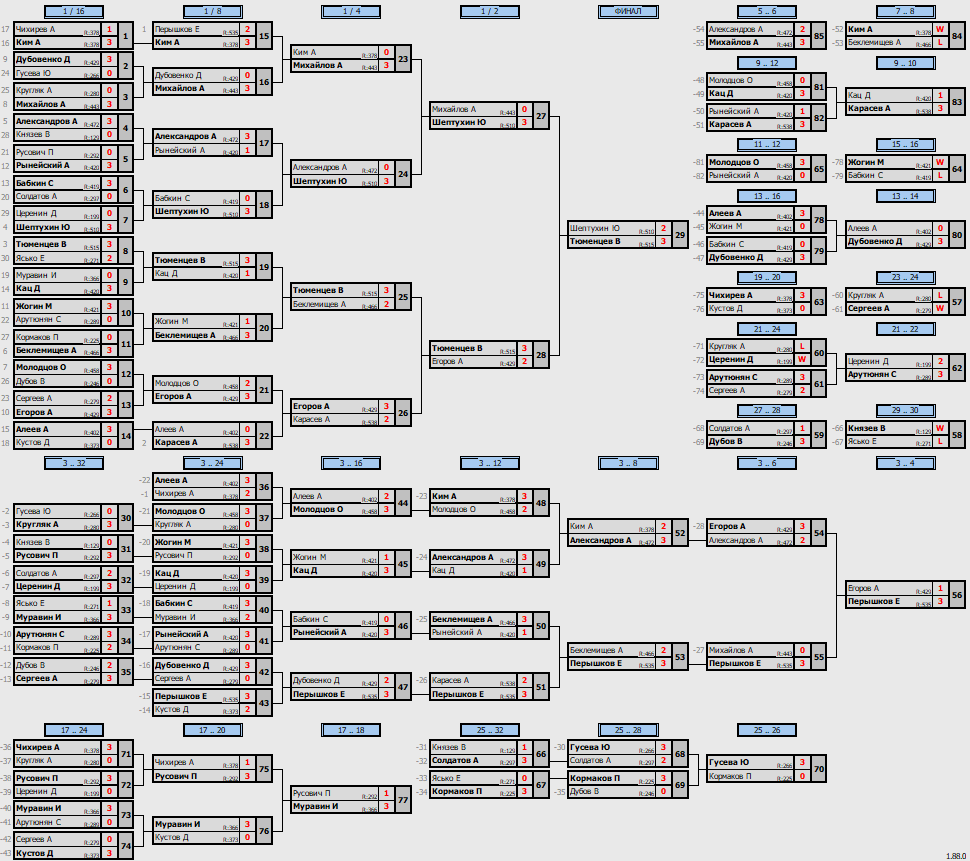Open the 1 / 8 round header
Image resolution: width=970 pixels, height=861 pixels.
point(212,11)
